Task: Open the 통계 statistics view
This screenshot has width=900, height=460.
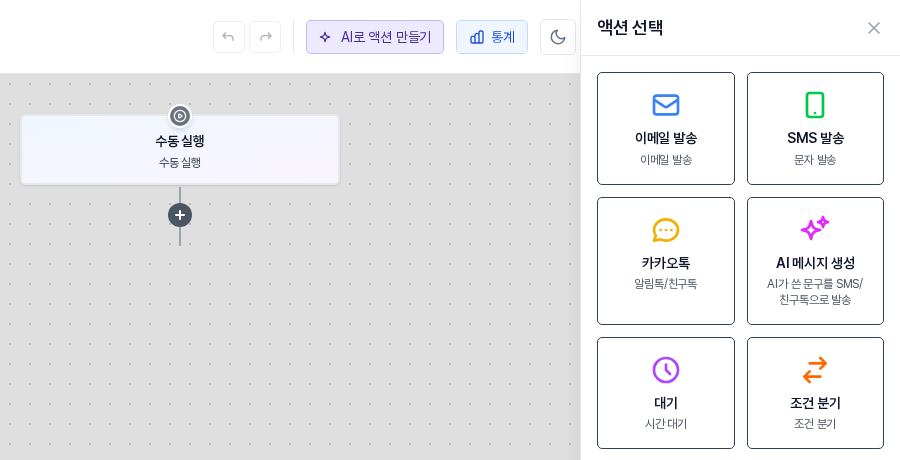Action: 492,37
